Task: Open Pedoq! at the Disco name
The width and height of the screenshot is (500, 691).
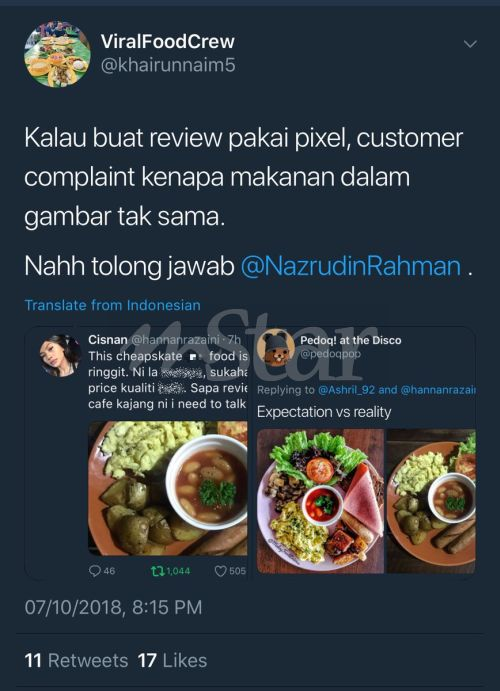Action: 351,340
